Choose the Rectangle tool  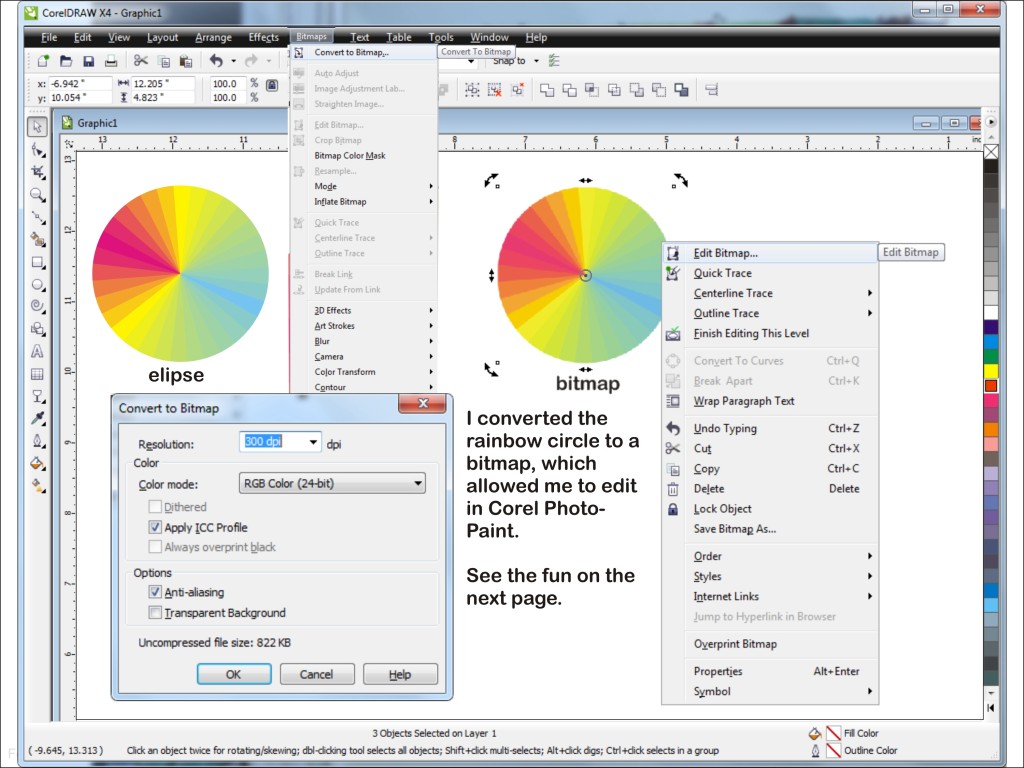(x=37, y=263)
